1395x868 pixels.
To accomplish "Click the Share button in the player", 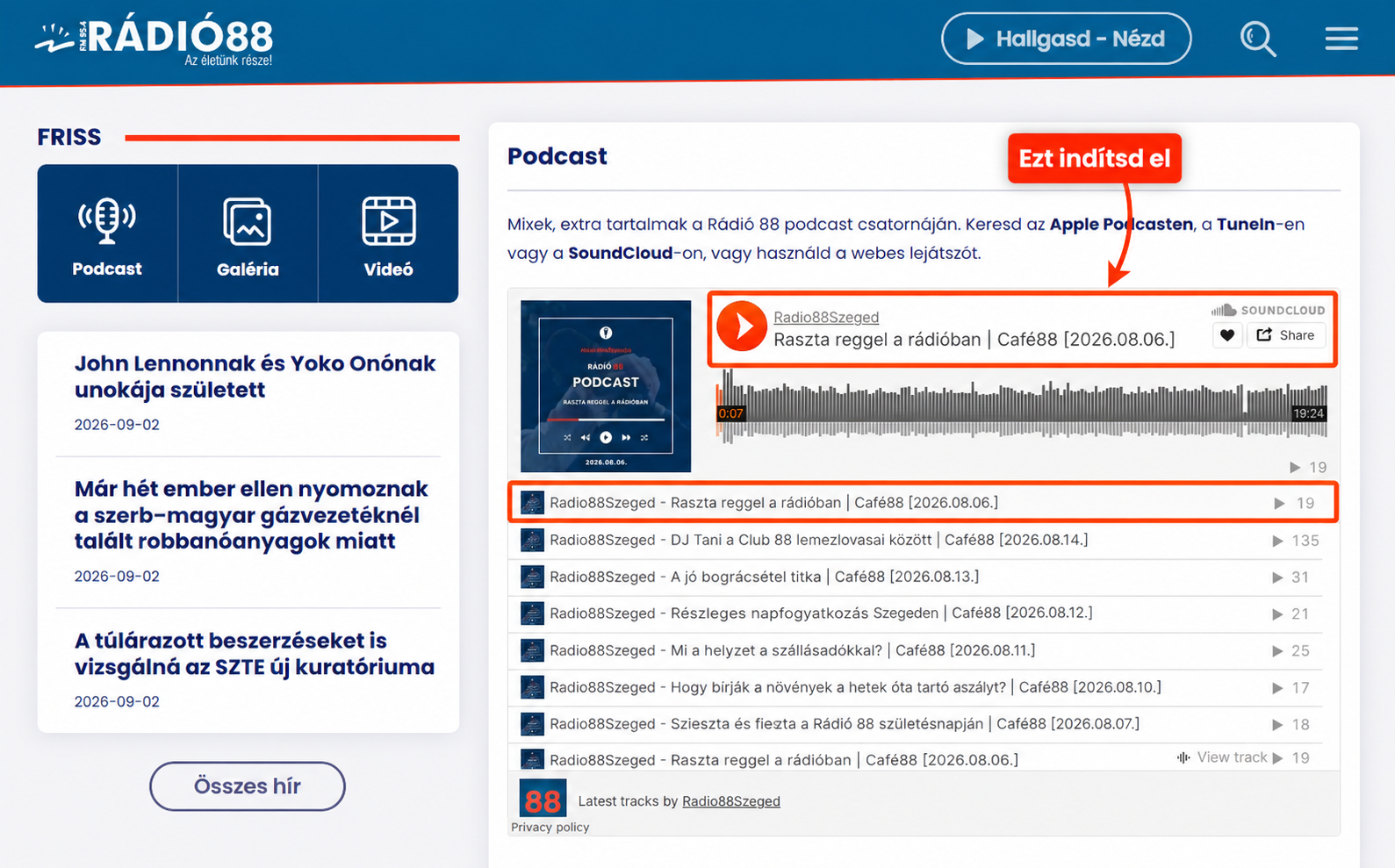I will tap(1285, 335).
